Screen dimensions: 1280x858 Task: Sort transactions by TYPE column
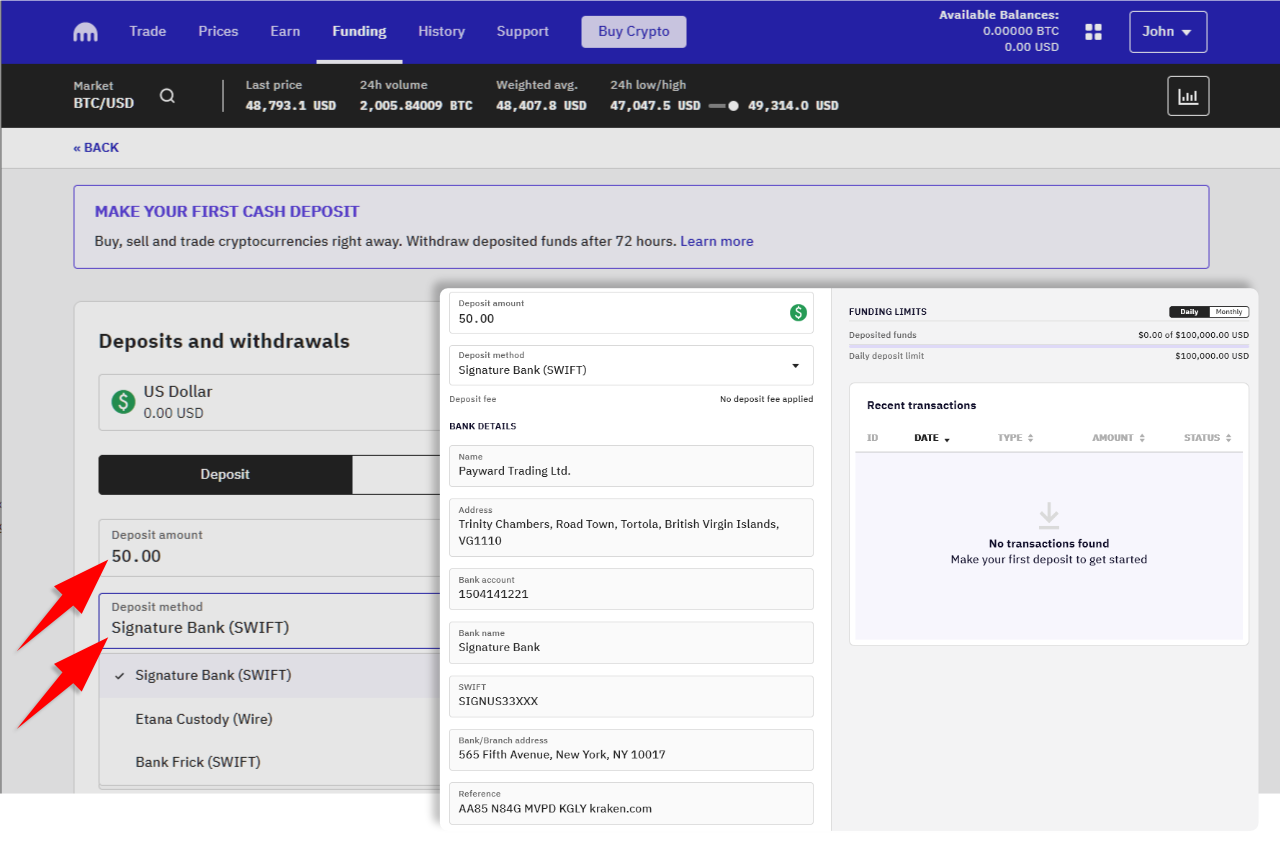tap(1015, 438)
